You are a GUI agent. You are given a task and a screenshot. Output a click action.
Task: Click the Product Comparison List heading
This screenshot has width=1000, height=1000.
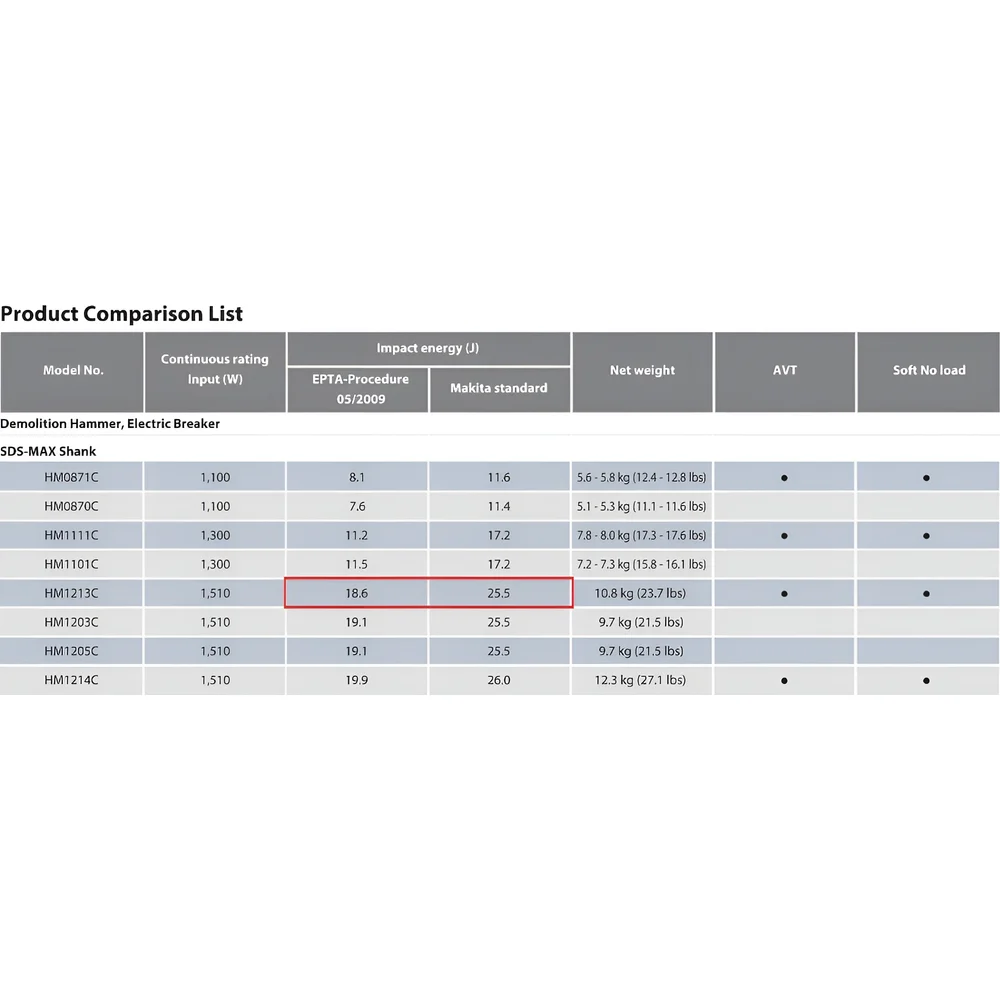(122, 314)
